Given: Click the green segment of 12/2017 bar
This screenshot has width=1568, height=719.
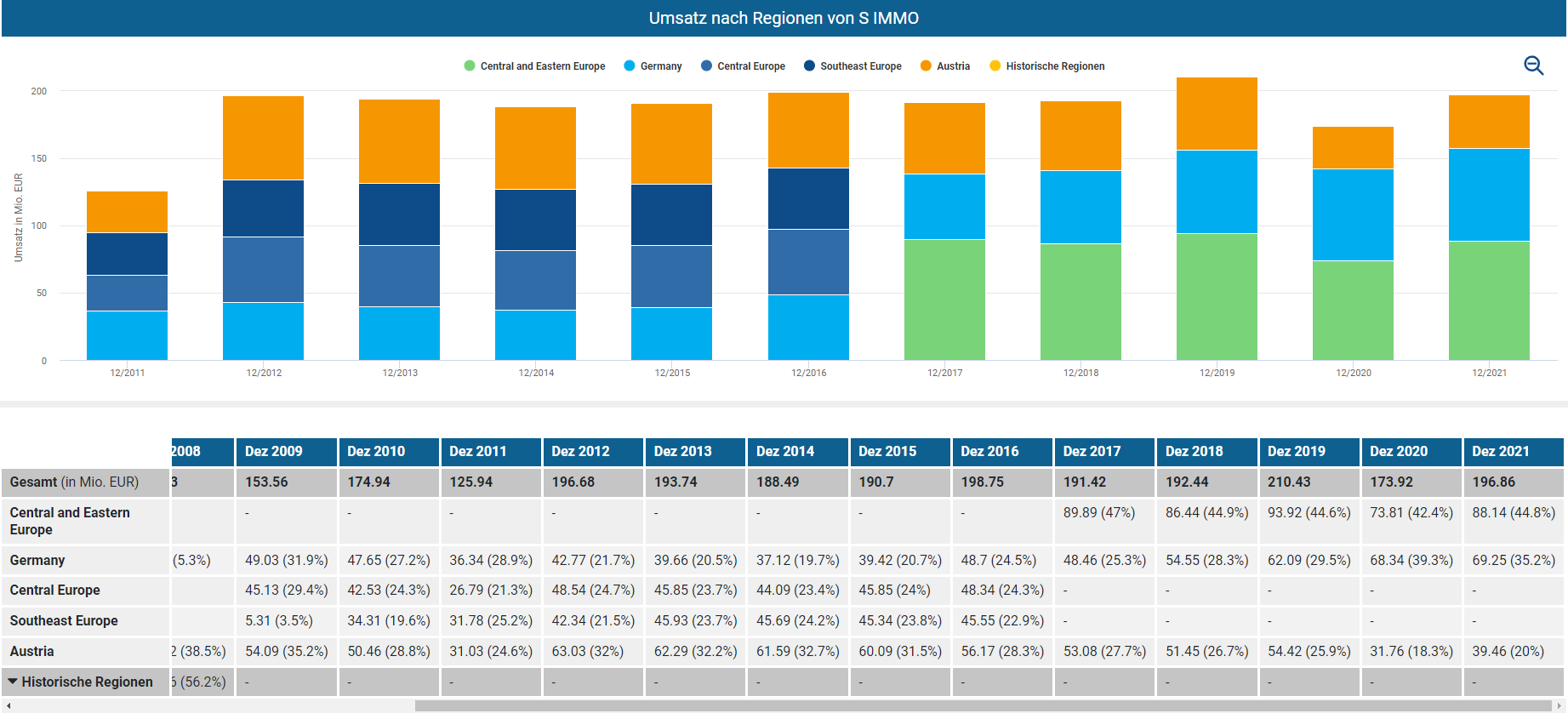Looking at the screenshot, I should [944, 300].
